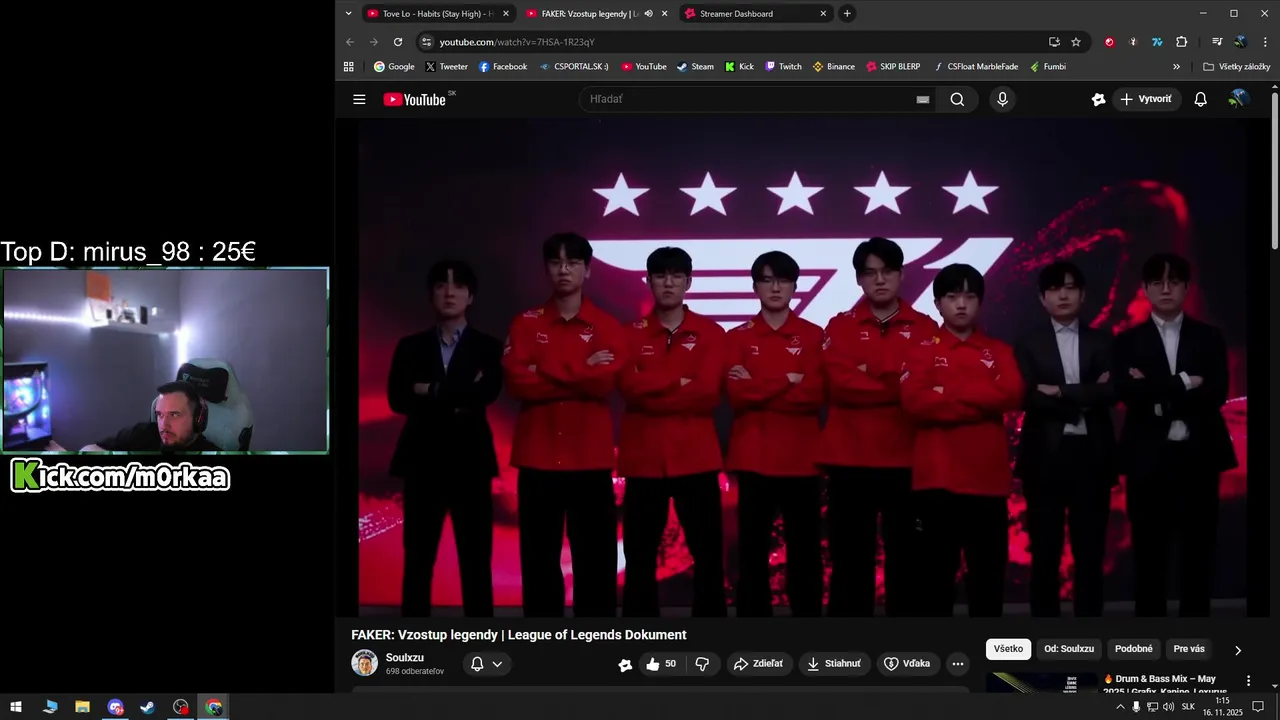Open the Vytvoriť create button
This screenshot has width=1280, height=720.
[x=1146, y=99]
